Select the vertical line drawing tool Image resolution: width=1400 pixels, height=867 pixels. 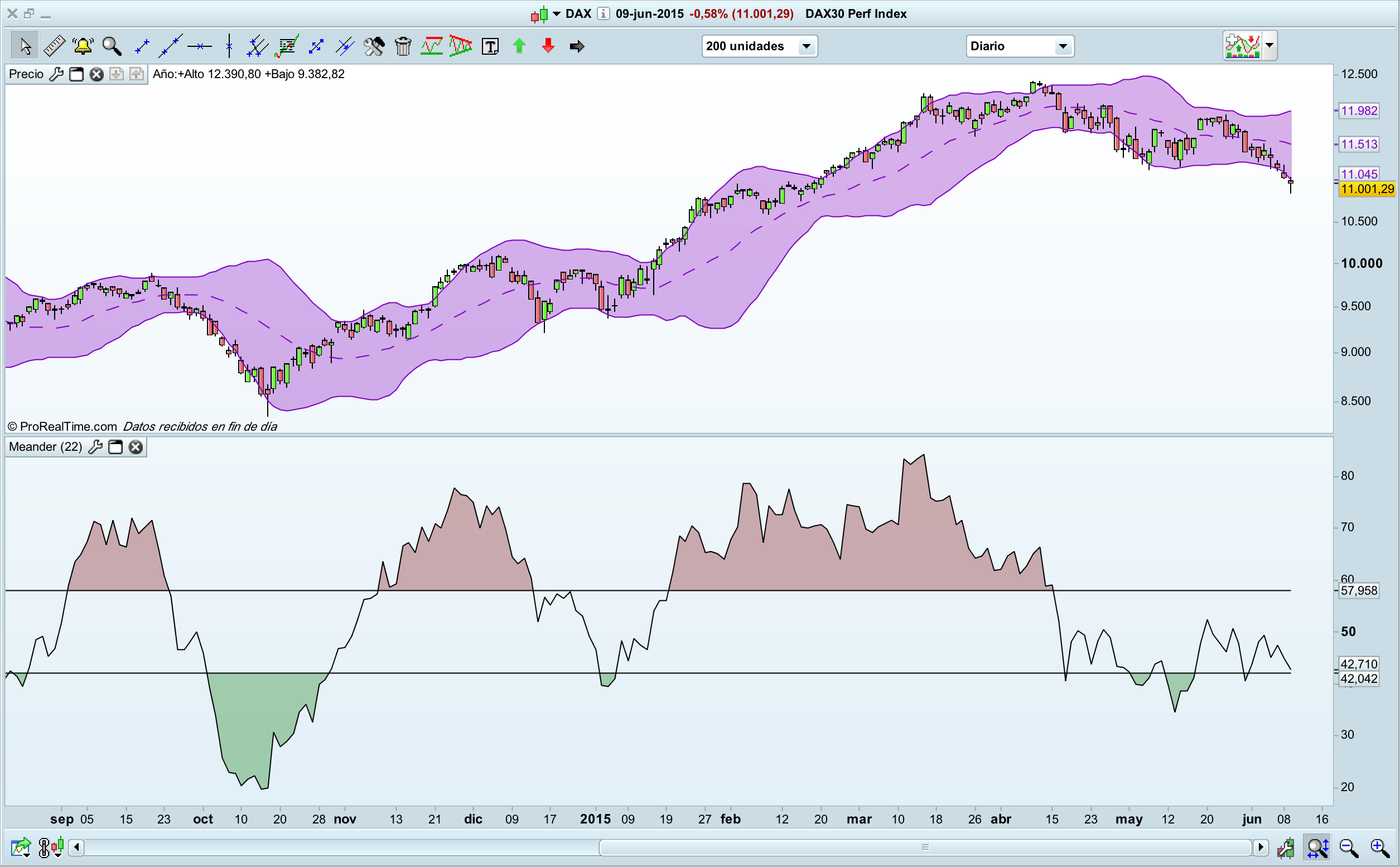point(229,46)
